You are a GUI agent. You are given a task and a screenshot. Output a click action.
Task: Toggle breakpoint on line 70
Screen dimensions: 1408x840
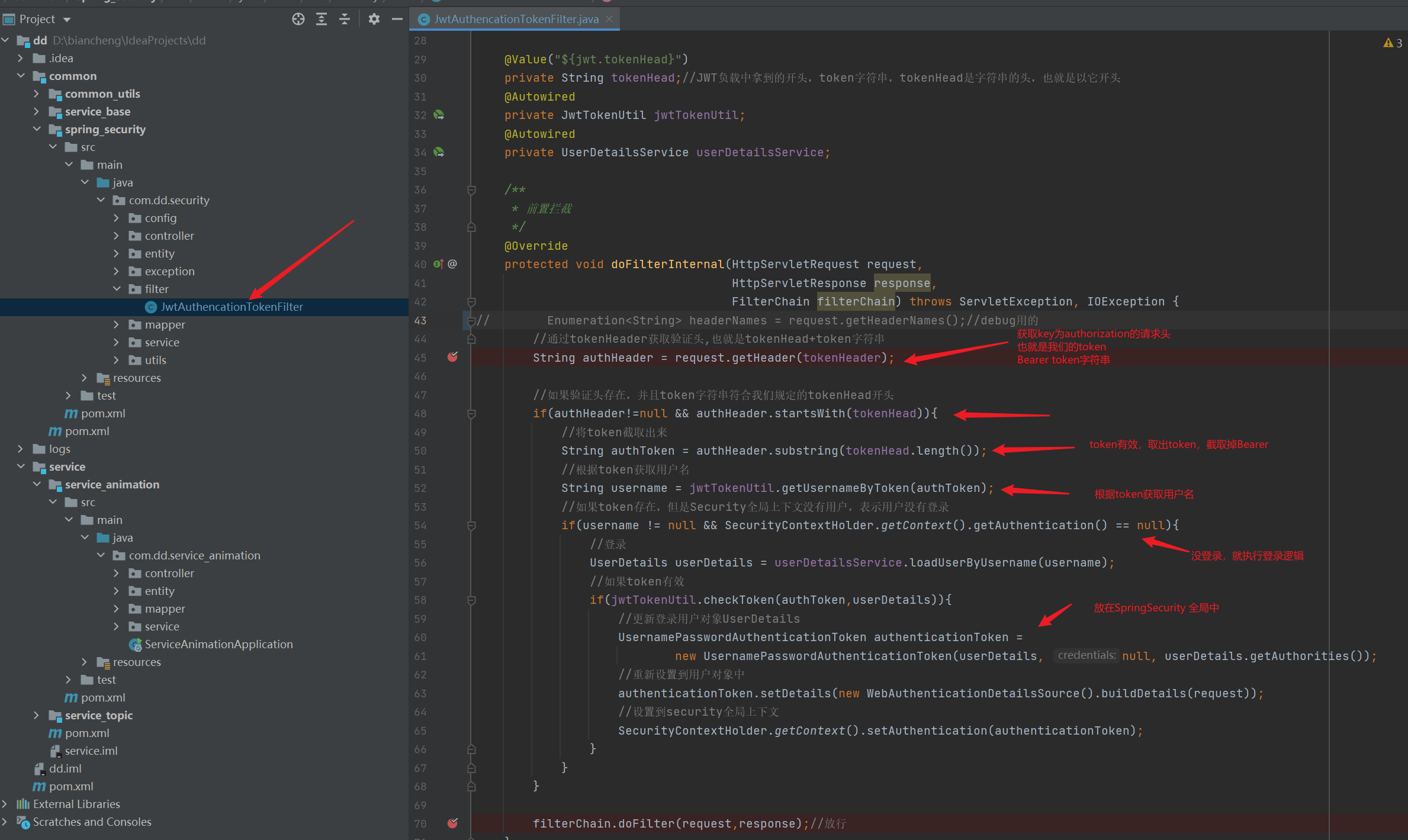click(x=452, y=823)
